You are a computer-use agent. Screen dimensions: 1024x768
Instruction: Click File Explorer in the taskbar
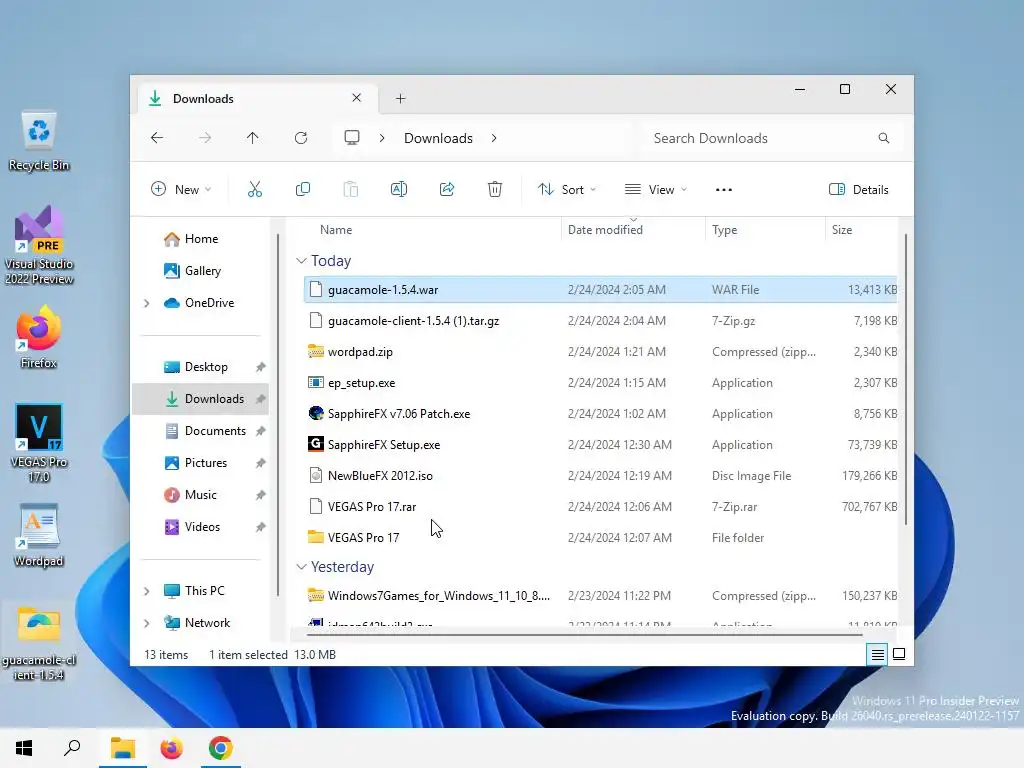click(122, 748)
